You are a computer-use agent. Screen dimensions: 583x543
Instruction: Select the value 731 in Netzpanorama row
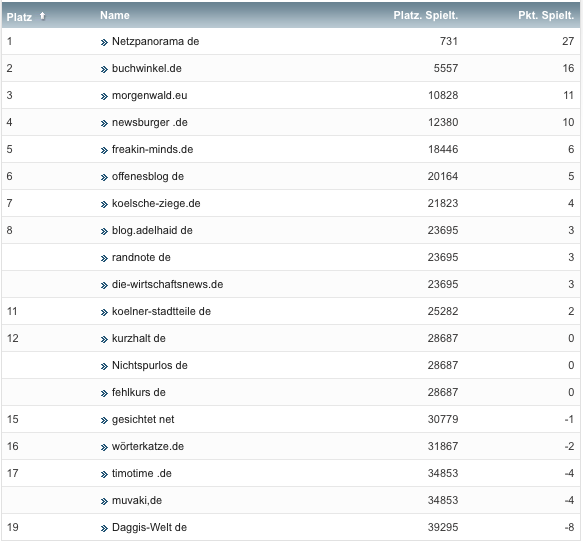tap(449, 41)
